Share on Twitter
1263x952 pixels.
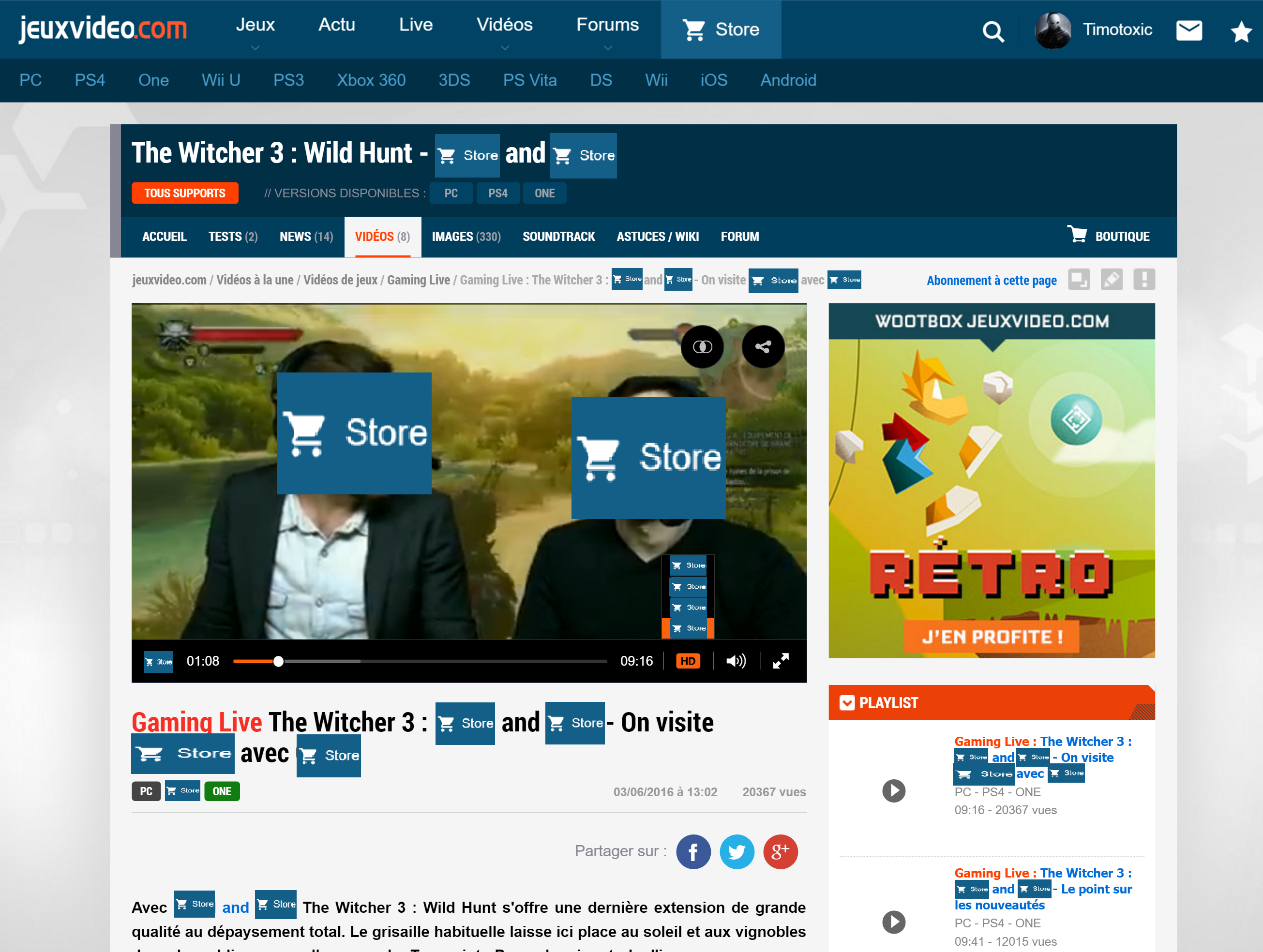[737, 852]
